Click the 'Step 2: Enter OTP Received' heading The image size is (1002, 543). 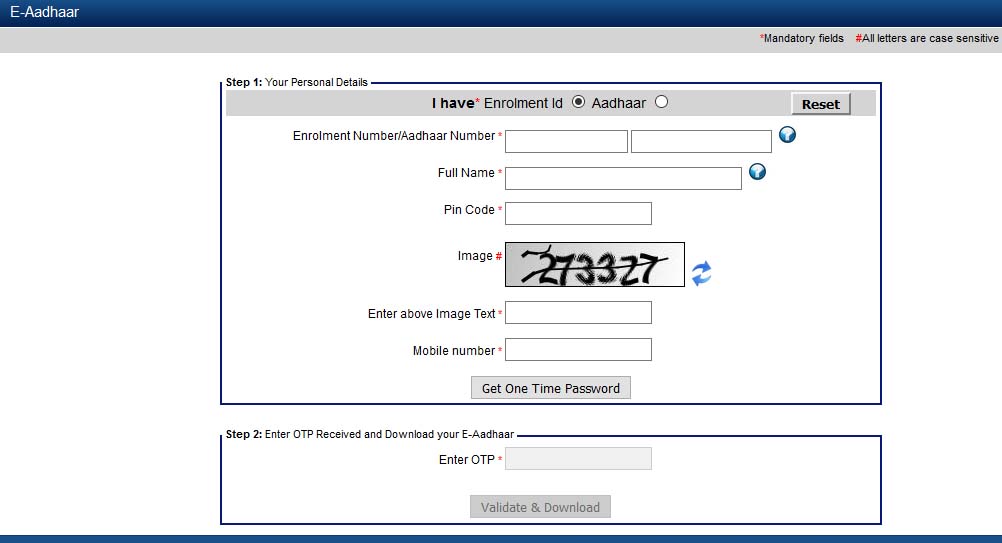[369, 434]
